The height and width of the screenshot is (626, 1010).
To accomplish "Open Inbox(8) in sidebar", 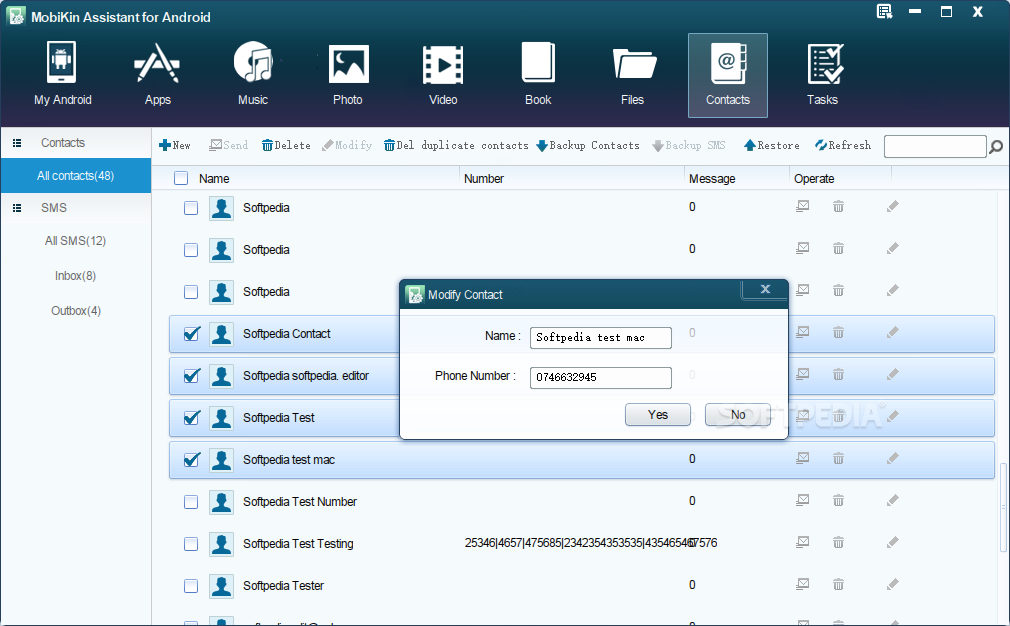I will (x=75, y=276).
